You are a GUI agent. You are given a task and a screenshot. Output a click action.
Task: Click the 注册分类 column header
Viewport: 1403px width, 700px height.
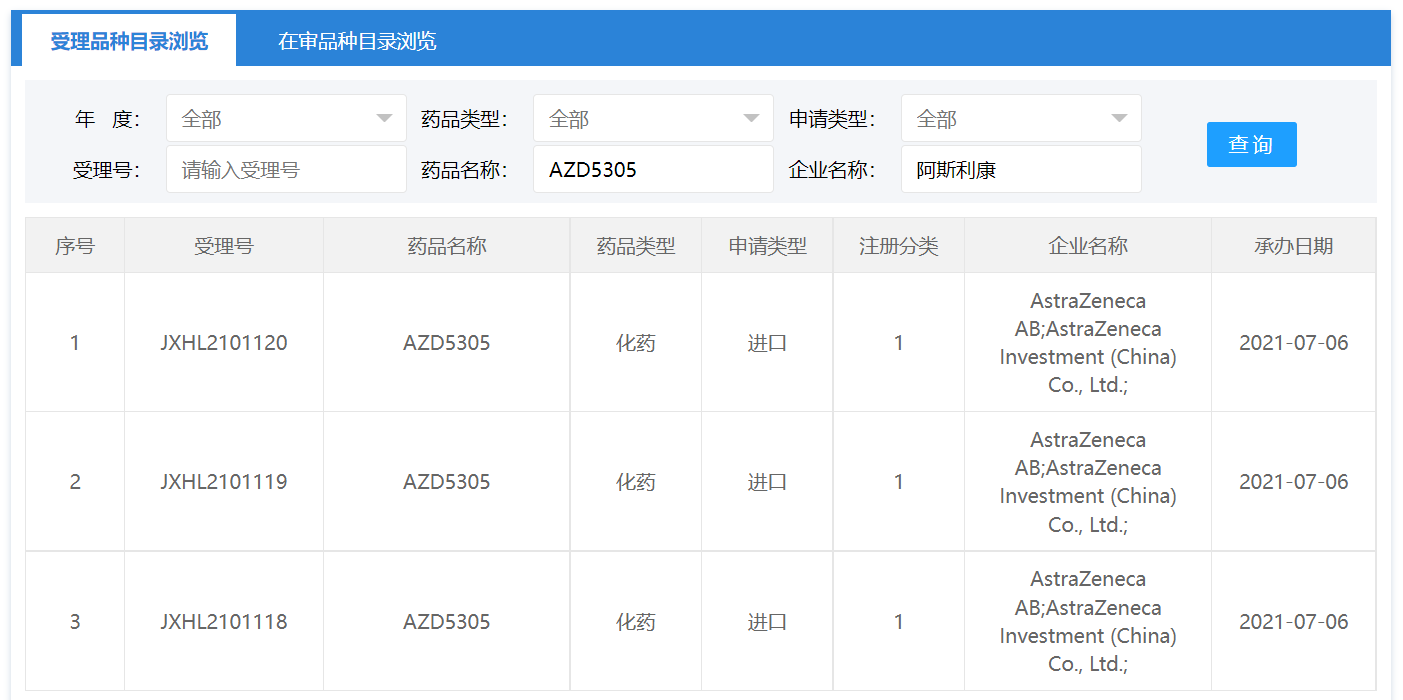(899, 246)
